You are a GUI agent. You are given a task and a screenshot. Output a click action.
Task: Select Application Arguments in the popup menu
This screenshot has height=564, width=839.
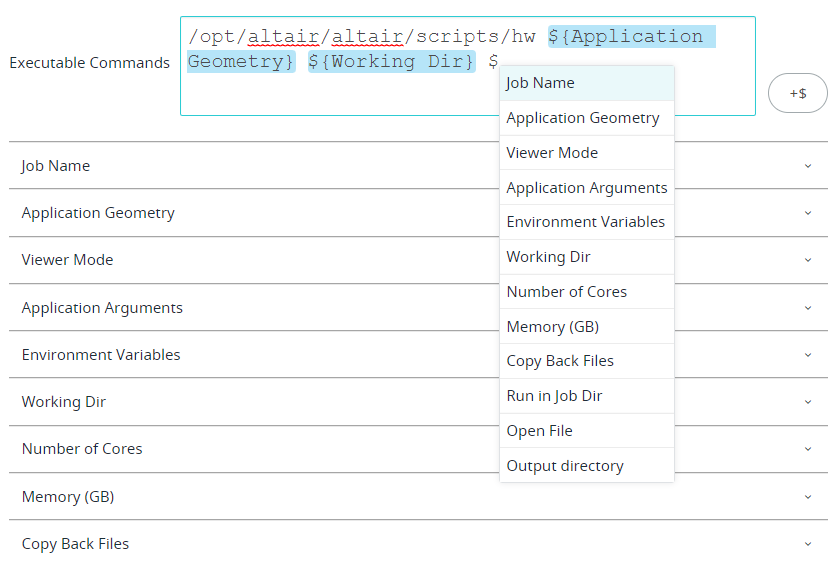tap(586, 188)
